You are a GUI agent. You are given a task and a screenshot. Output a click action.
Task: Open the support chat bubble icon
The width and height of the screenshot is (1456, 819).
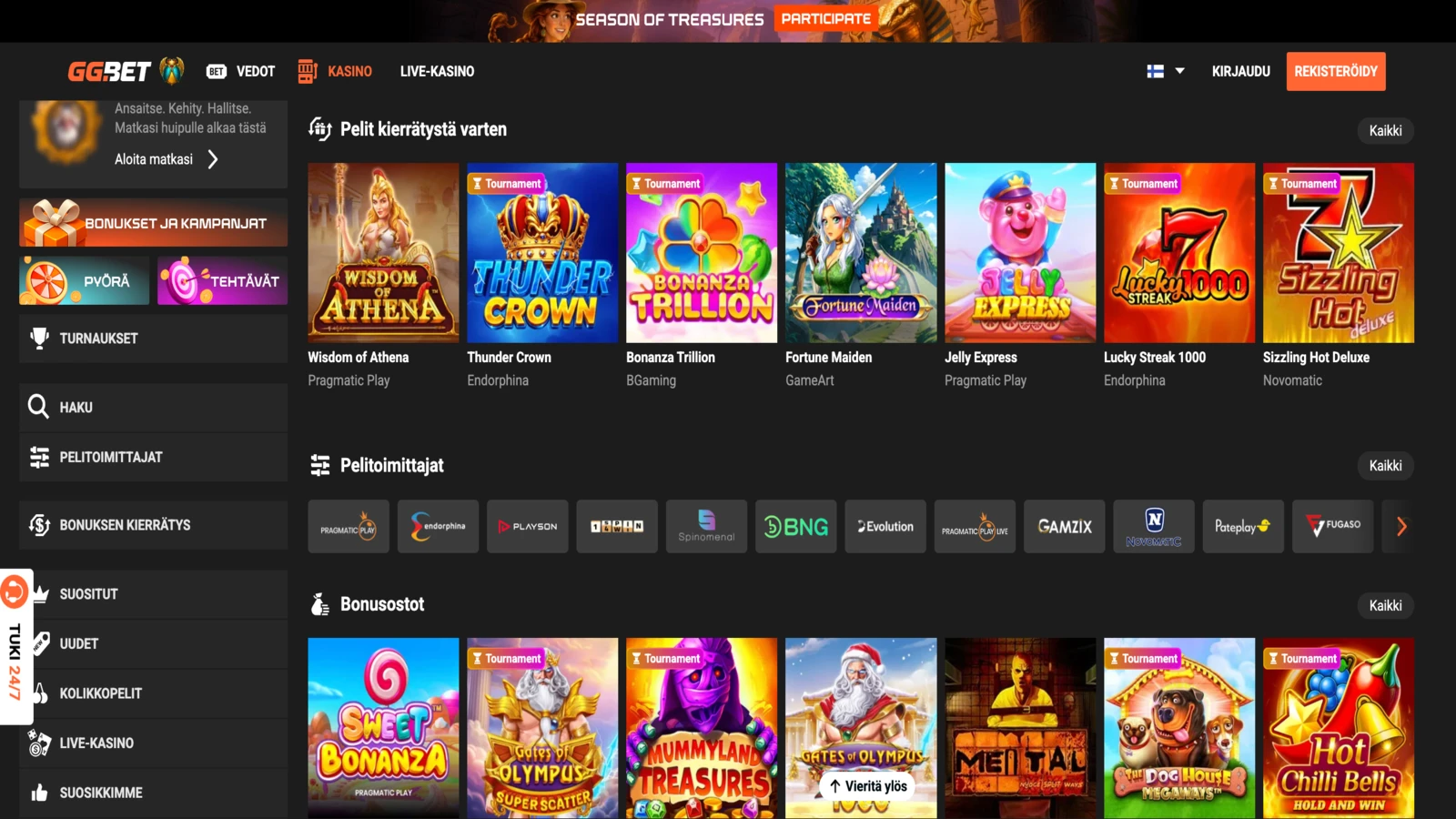[x=14, y=592]
